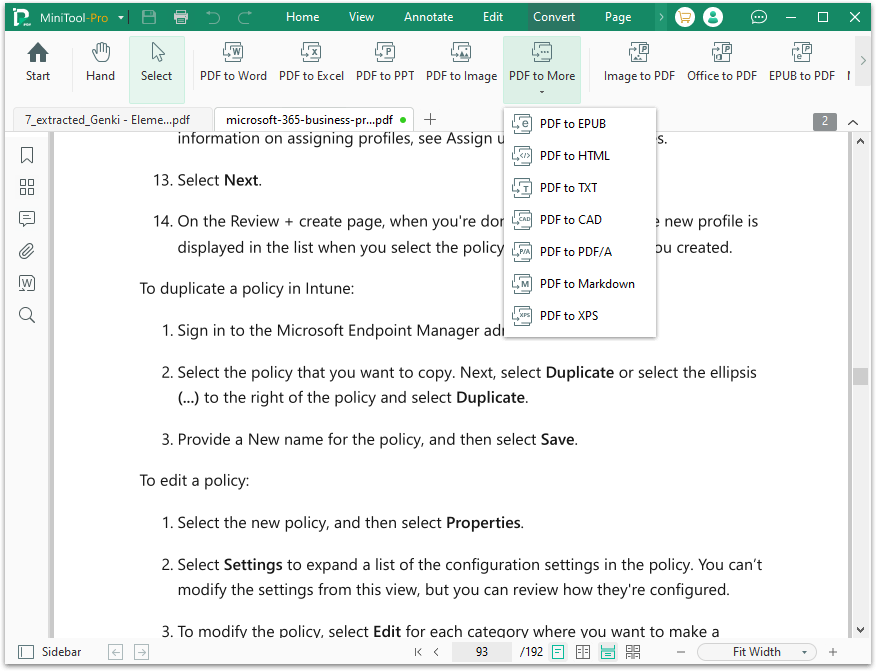The width and height of the screenshot is (876, 671).
Task: Save the document with disk icon
Action: (149, 17)
